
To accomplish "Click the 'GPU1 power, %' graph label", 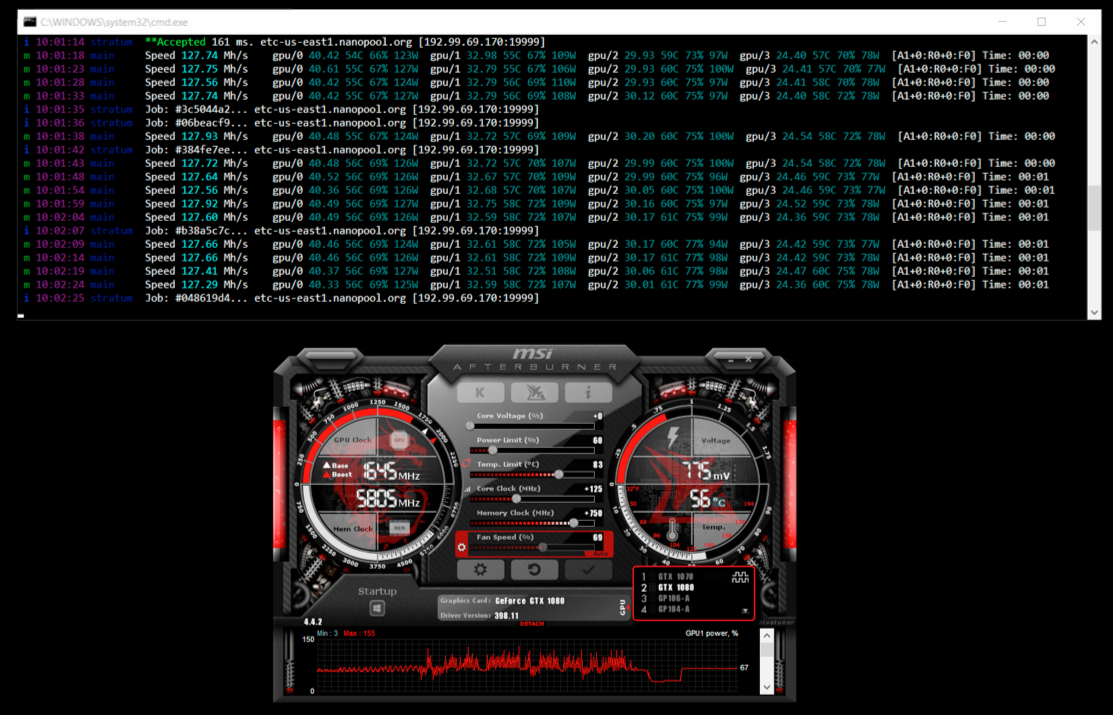I will point(711,633).
